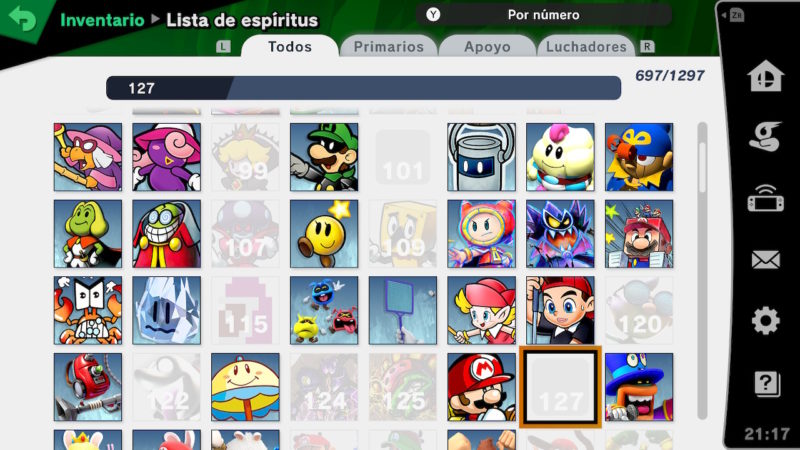Click Inventario in the breadcrumb

[102, 20]
